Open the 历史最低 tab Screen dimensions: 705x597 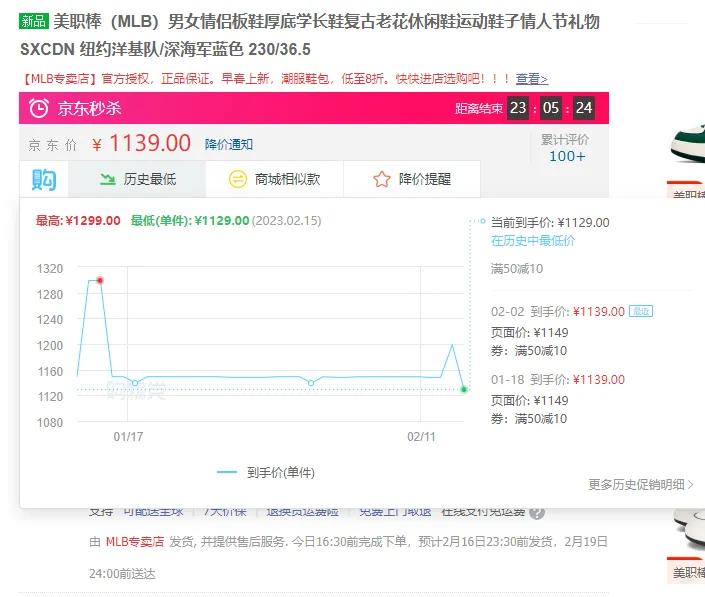click(137, 179)
